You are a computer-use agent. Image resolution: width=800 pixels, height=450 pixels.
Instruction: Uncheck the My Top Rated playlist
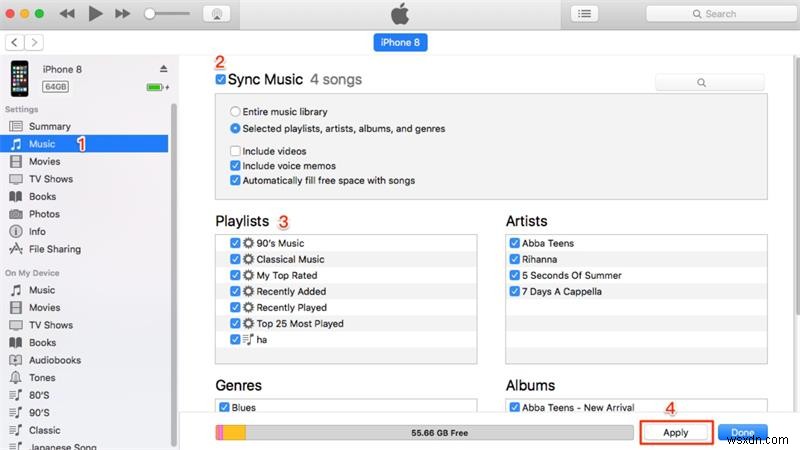235,275
